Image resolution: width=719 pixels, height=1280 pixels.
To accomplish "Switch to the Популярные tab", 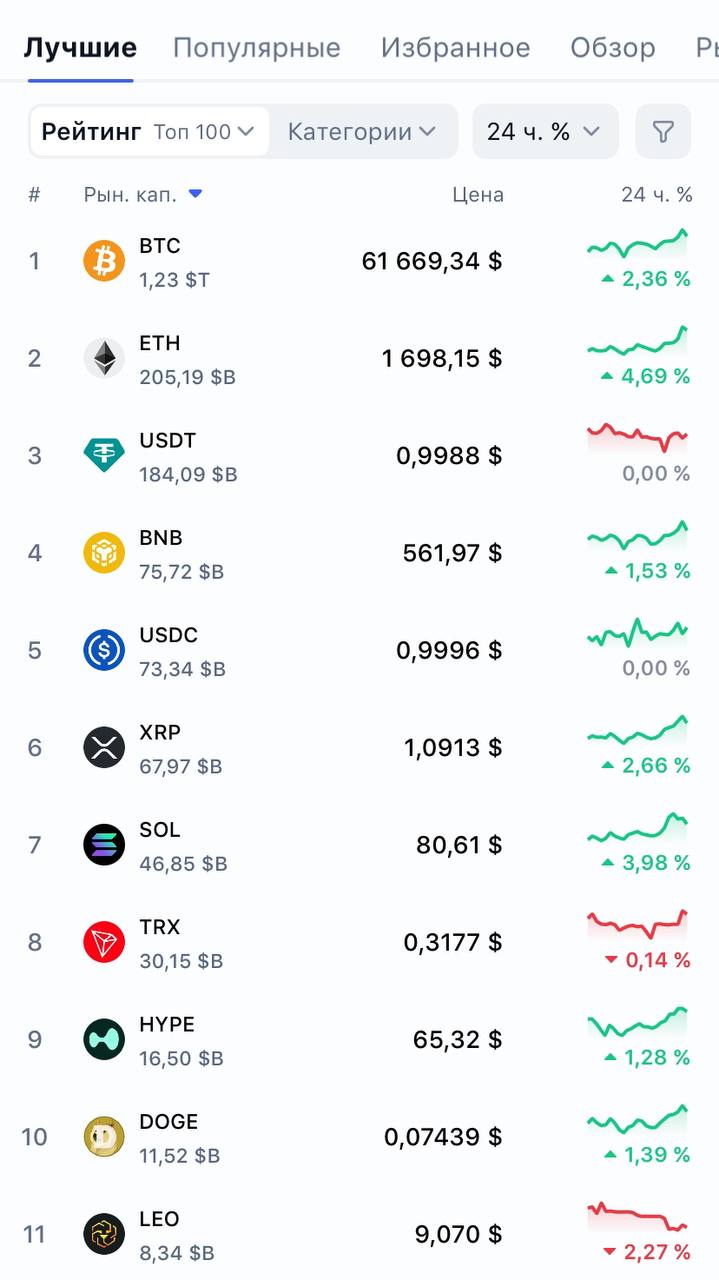I will [257, 47].
